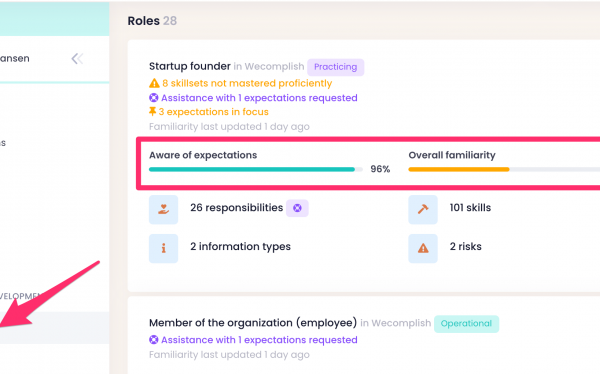600x374 pixels.
Task: Click the responsibilities hand-heart icon
Action: (x=163, y=209)
